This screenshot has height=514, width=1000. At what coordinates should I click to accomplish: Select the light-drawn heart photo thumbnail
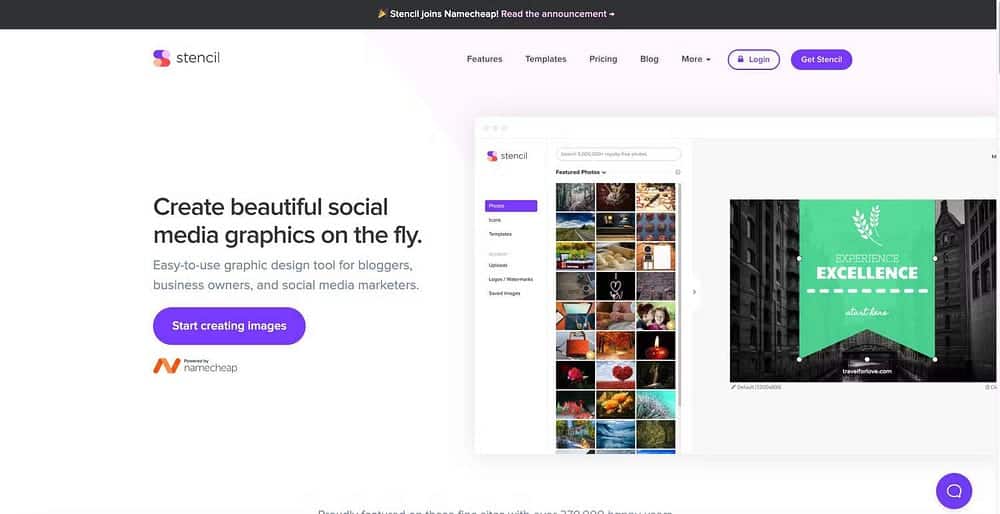tap(615, 286)
